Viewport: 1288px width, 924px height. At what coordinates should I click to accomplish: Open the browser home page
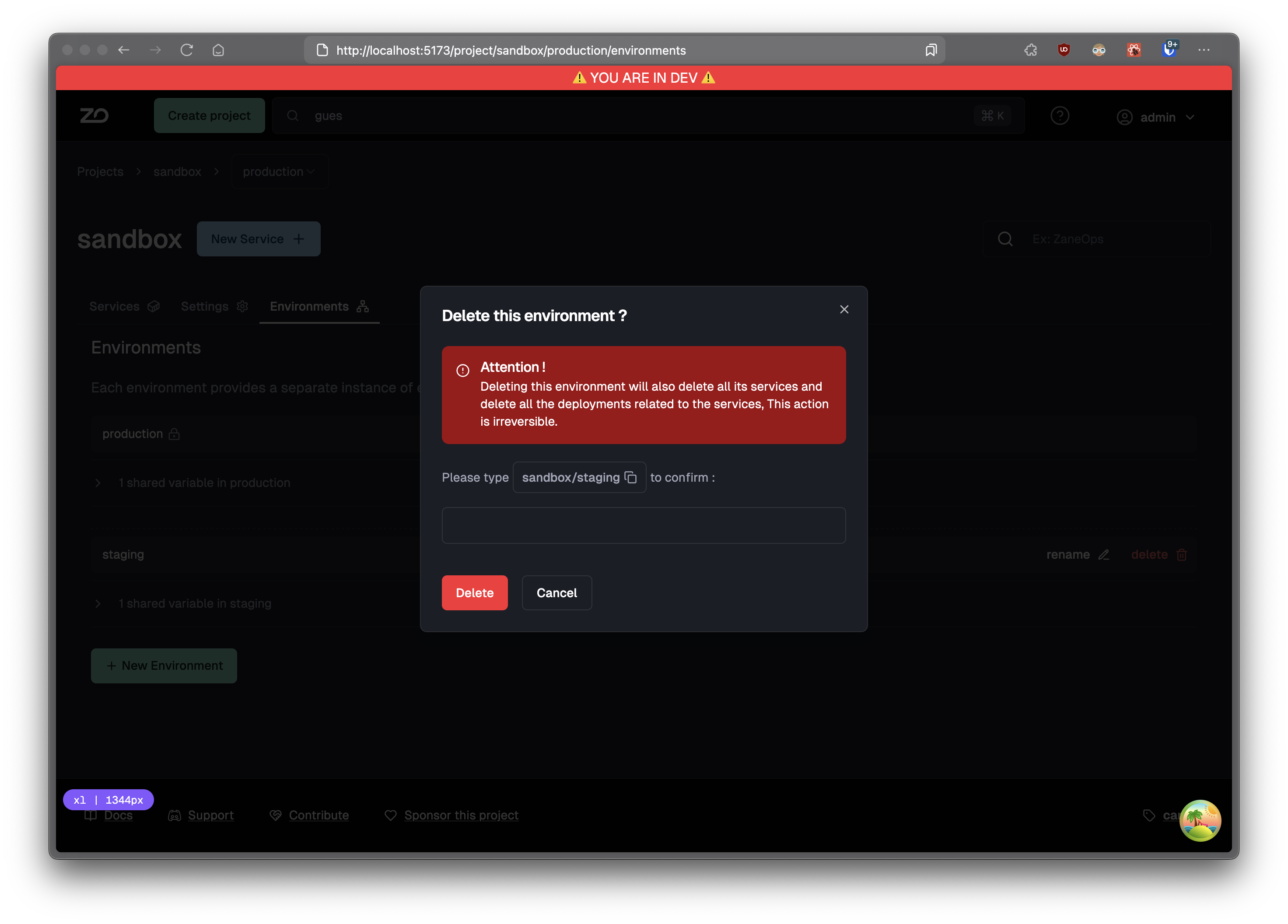[x=218, y=50]
